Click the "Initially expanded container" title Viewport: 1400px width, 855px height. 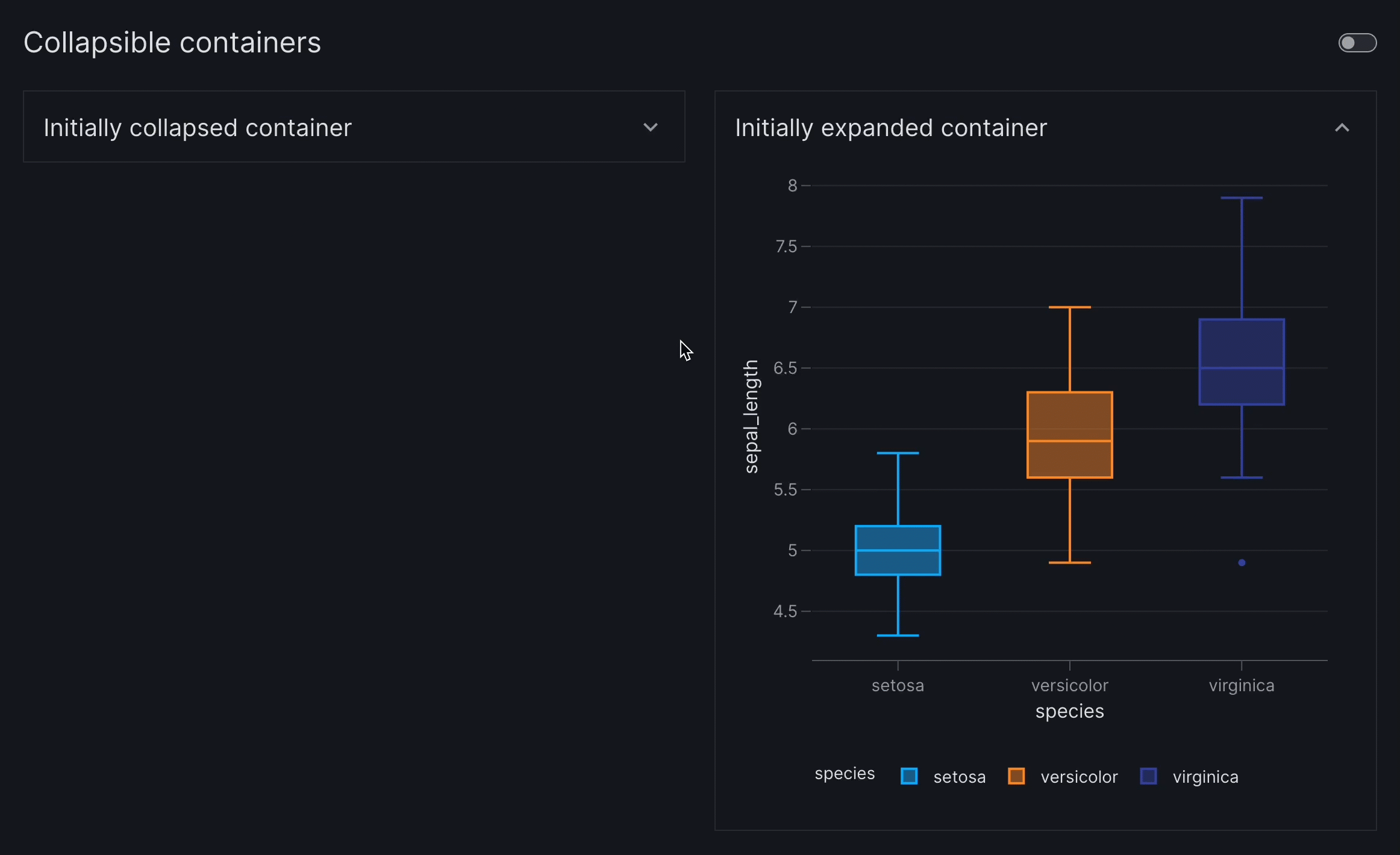tap(891, 128)
